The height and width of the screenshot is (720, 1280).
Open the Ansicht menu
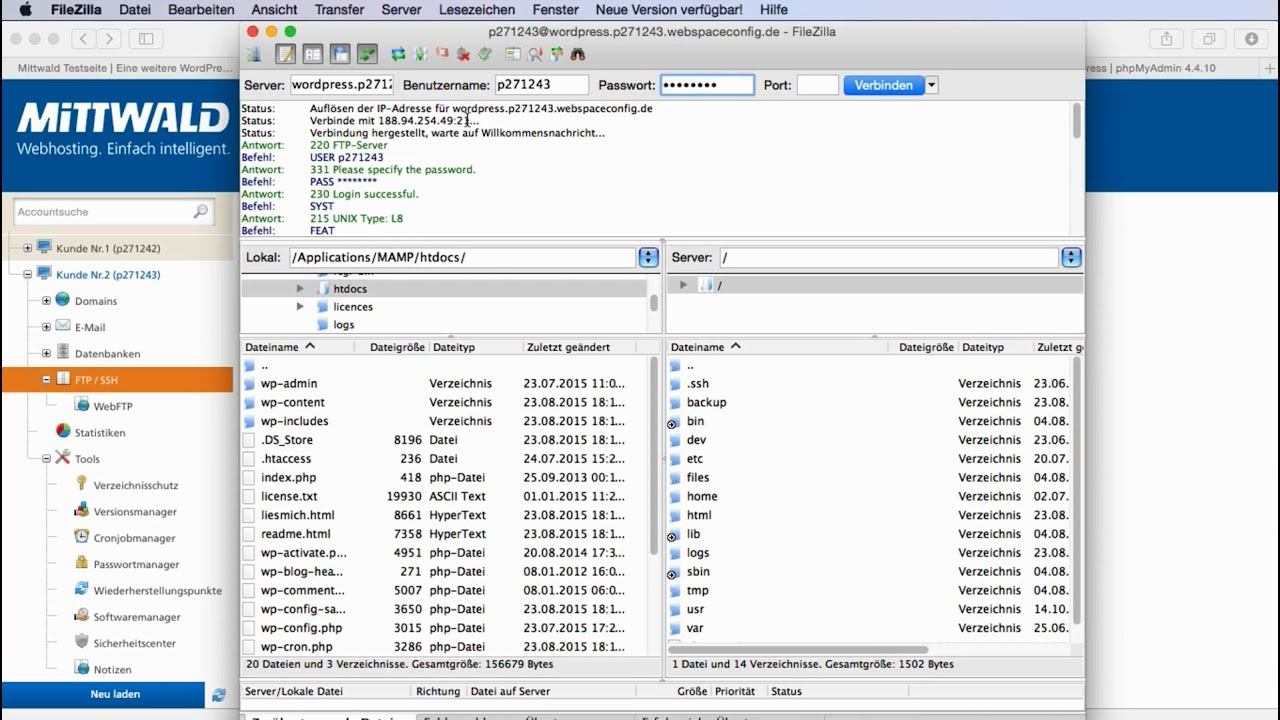[x=274, y=10]
